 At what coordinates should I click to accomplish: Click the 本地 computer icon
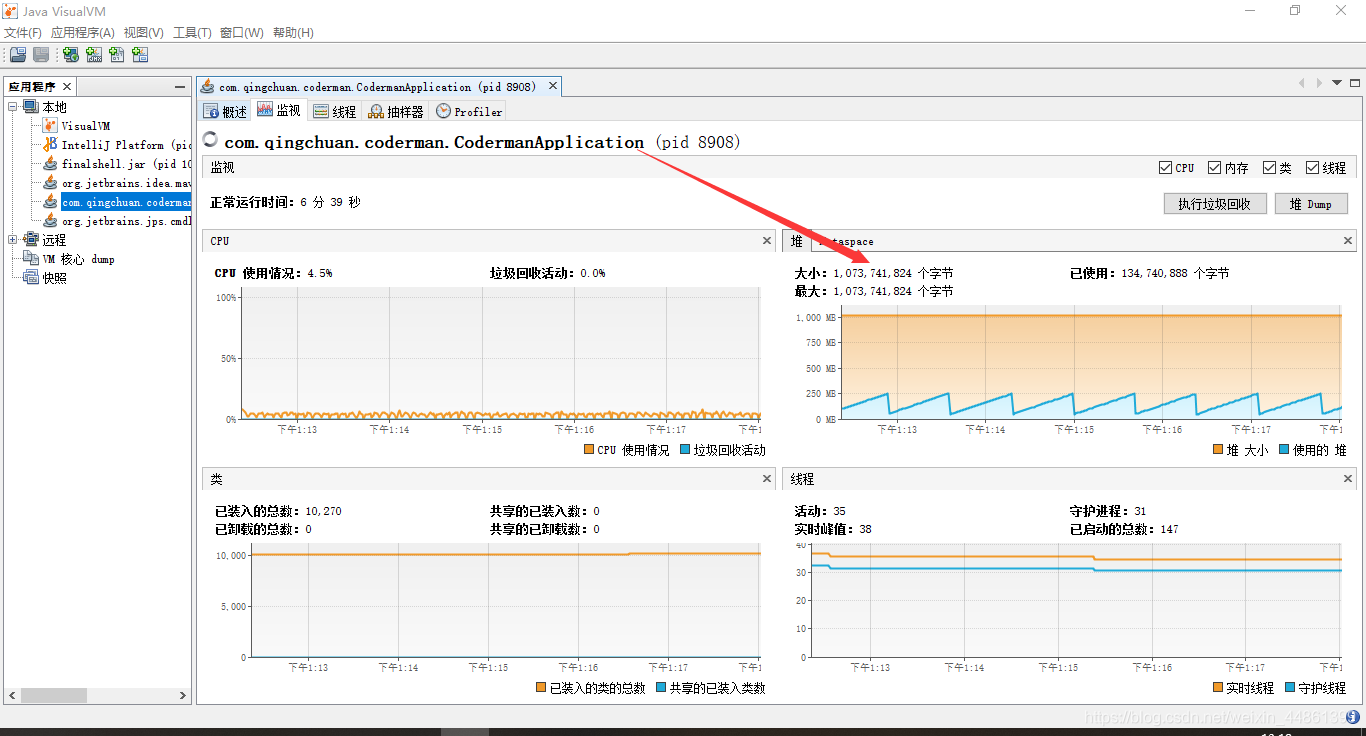[x=31, y=107]
